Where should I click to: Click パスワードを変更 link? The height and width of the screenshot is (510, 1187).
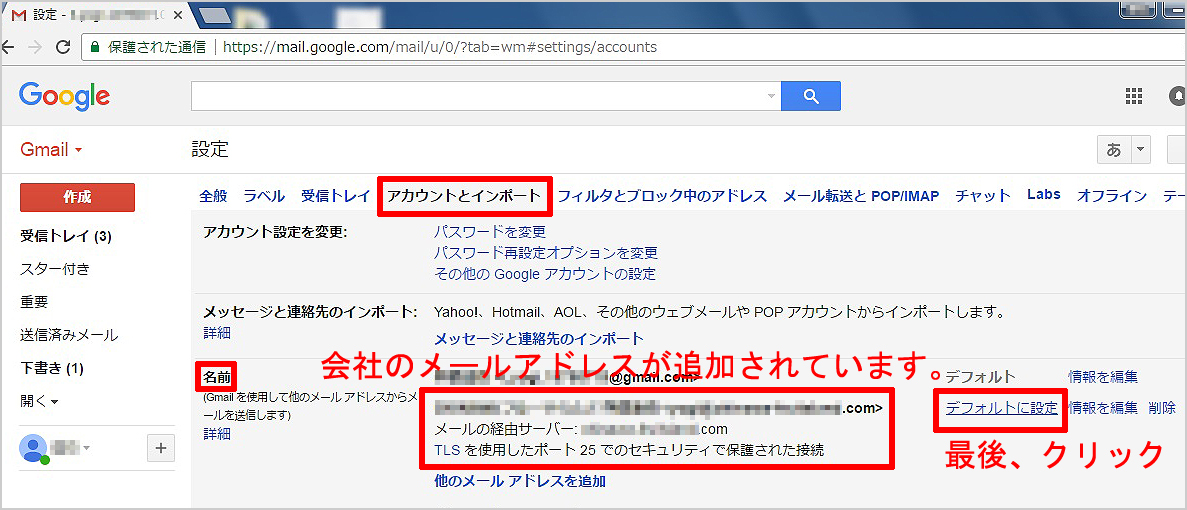click(490, 232)
